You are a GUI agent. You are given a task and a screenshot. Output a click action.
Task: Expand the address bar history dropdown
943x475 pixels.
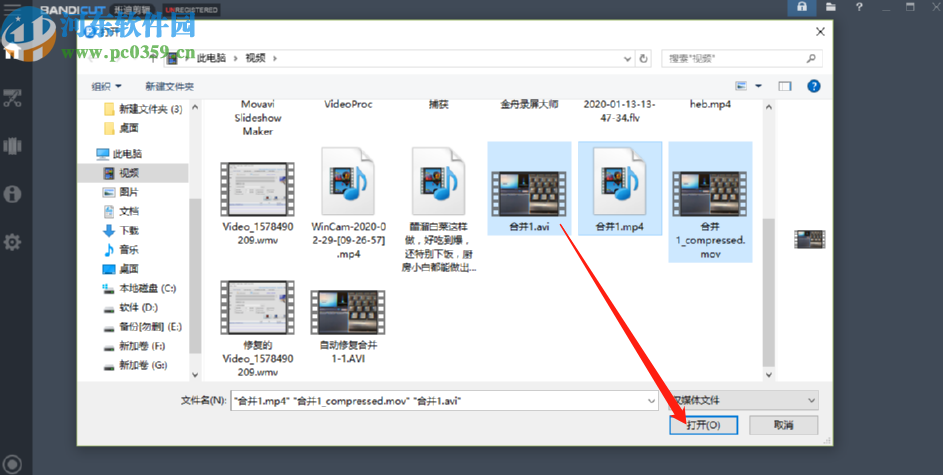click(627, 58)
